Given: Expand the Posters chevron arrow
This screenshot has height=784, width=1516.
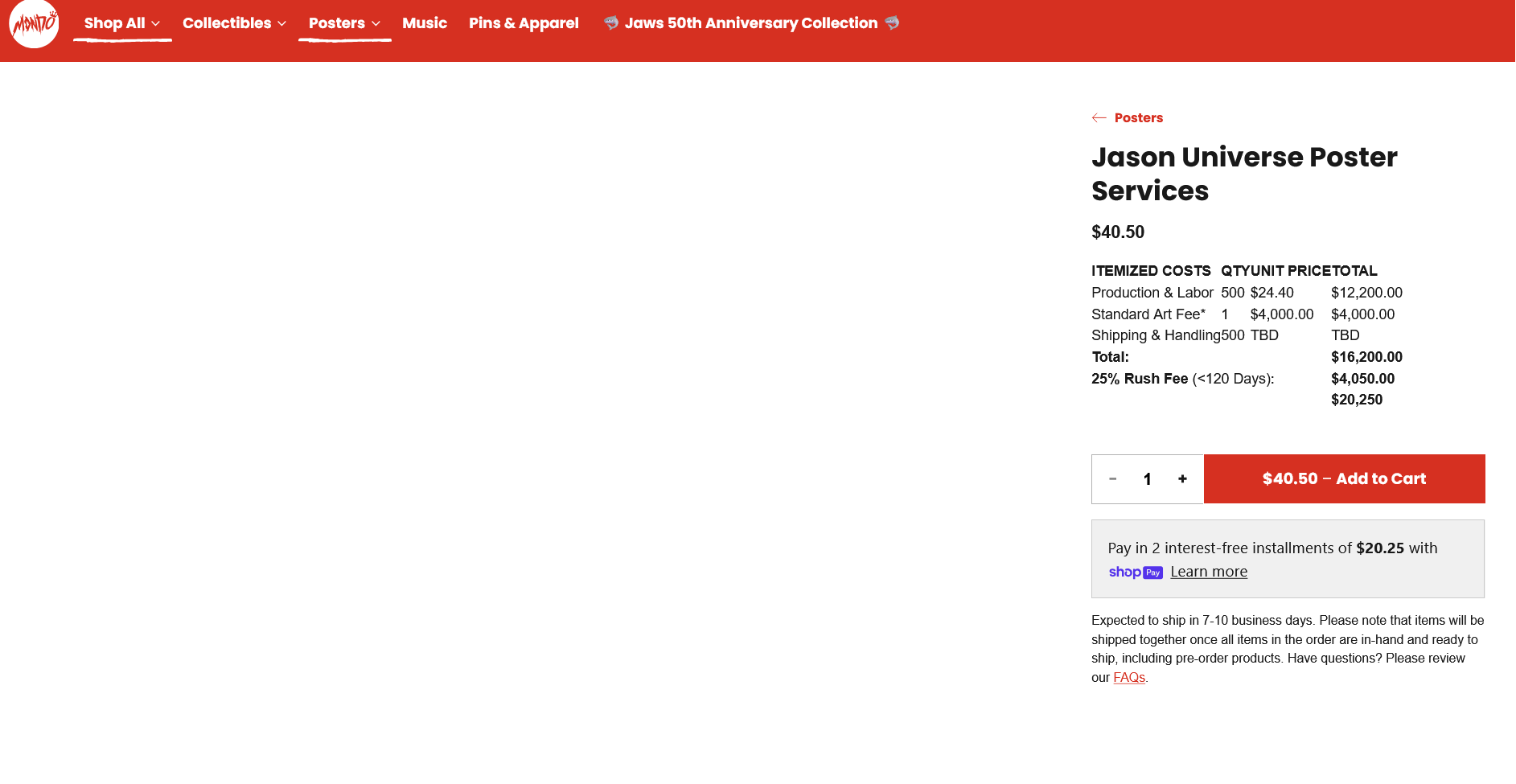Looking at the screenshot, I should 376,24.
